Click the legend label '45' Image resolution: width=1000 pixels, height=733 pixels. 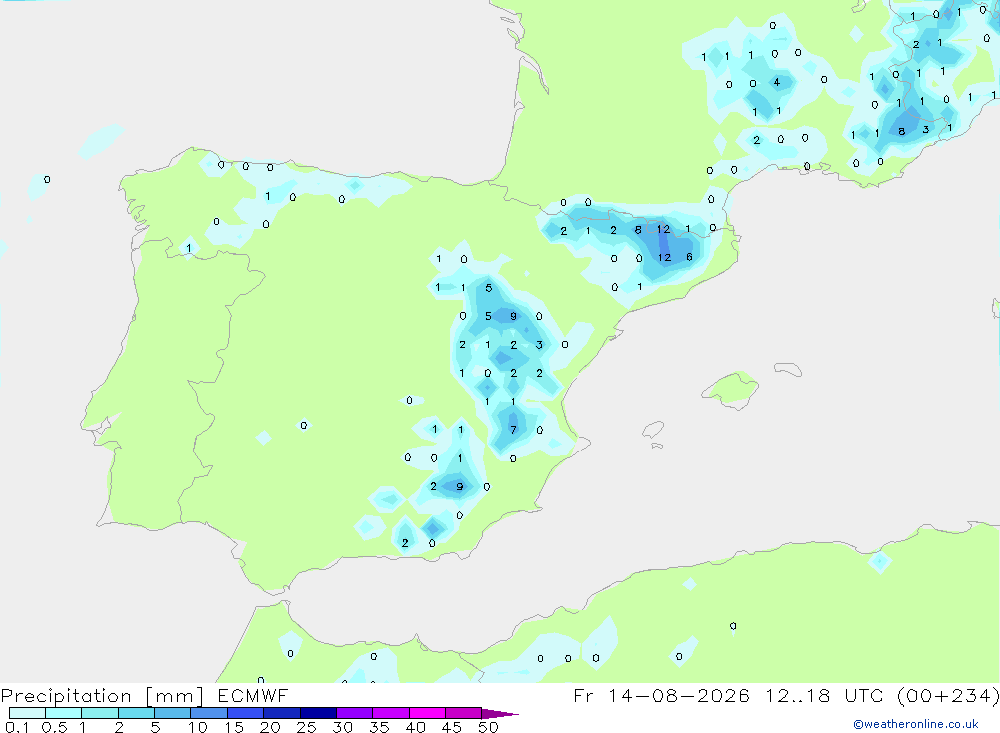pos(452,727)
